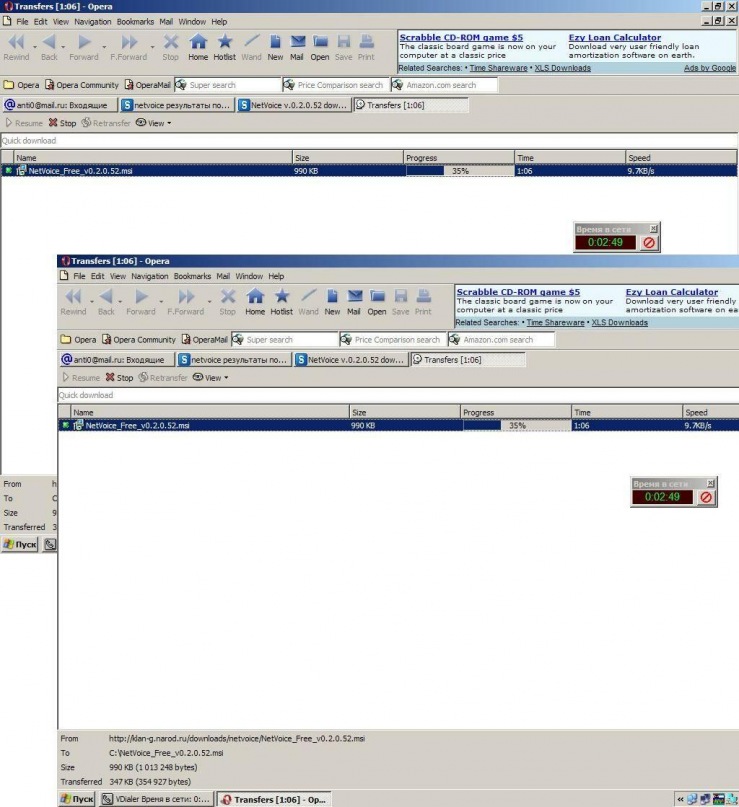
Task: Click the Wand icon in the back window
Action: (251, 42)
